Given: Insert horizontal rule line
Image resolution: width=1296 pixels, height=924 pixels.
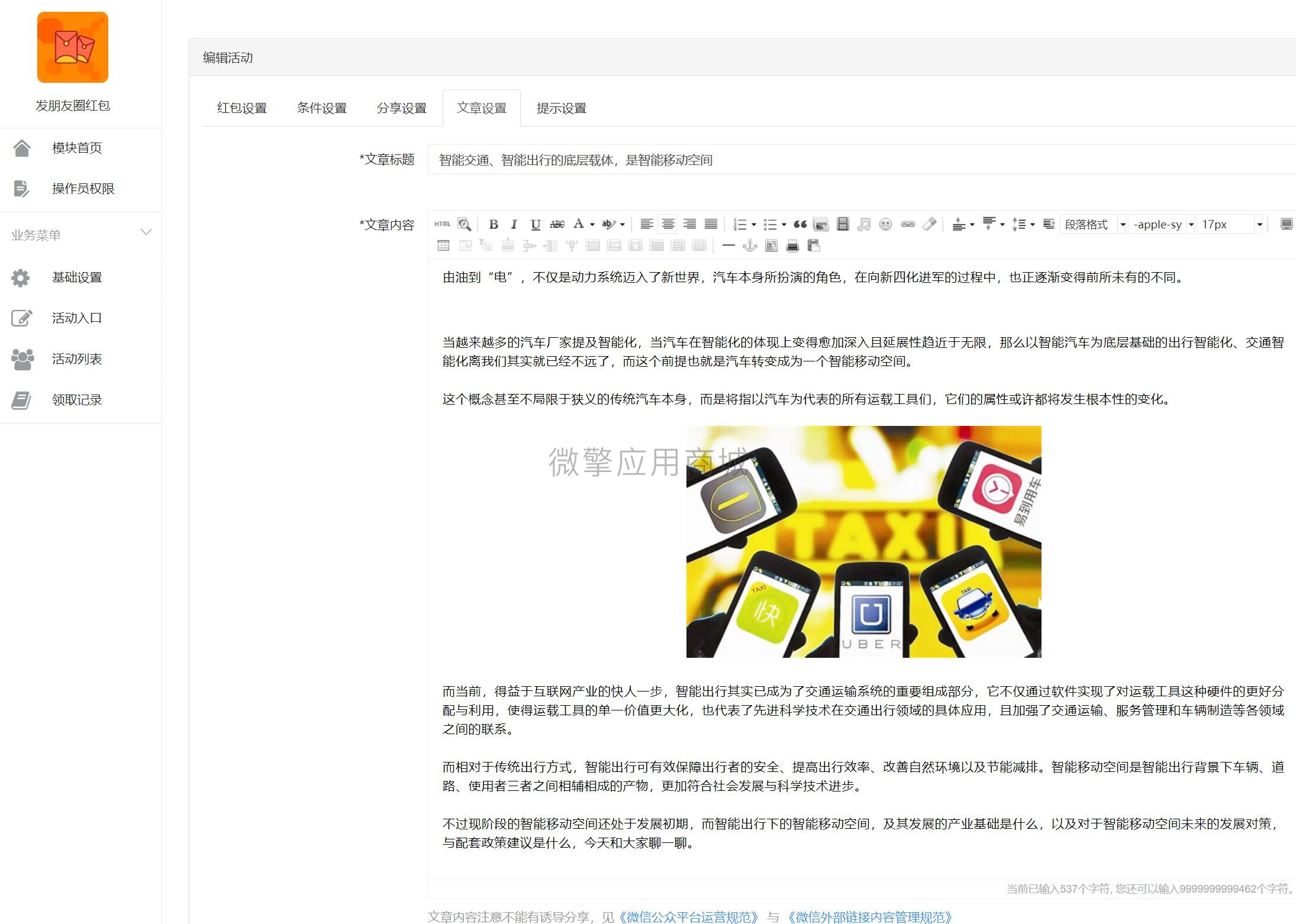Looking at the screenshot, I should tap(728, 245).
